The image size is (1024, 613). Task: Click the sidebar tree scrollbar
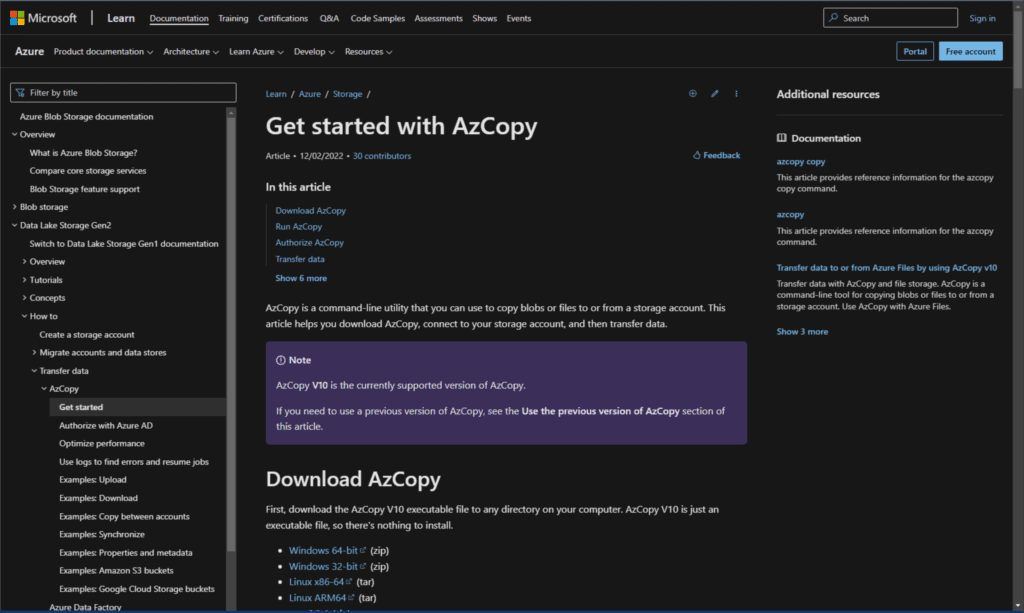click(x=231, y=333)
